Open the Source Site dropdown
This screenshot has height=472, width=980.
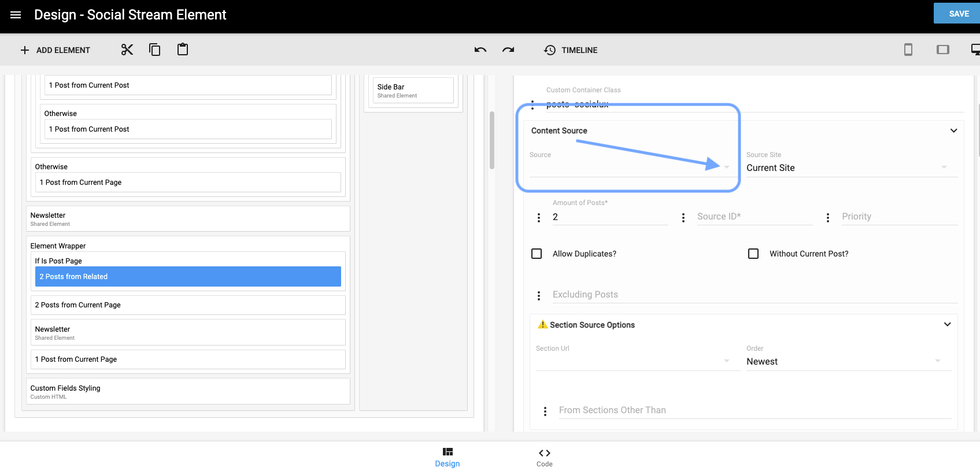[846, 168]
